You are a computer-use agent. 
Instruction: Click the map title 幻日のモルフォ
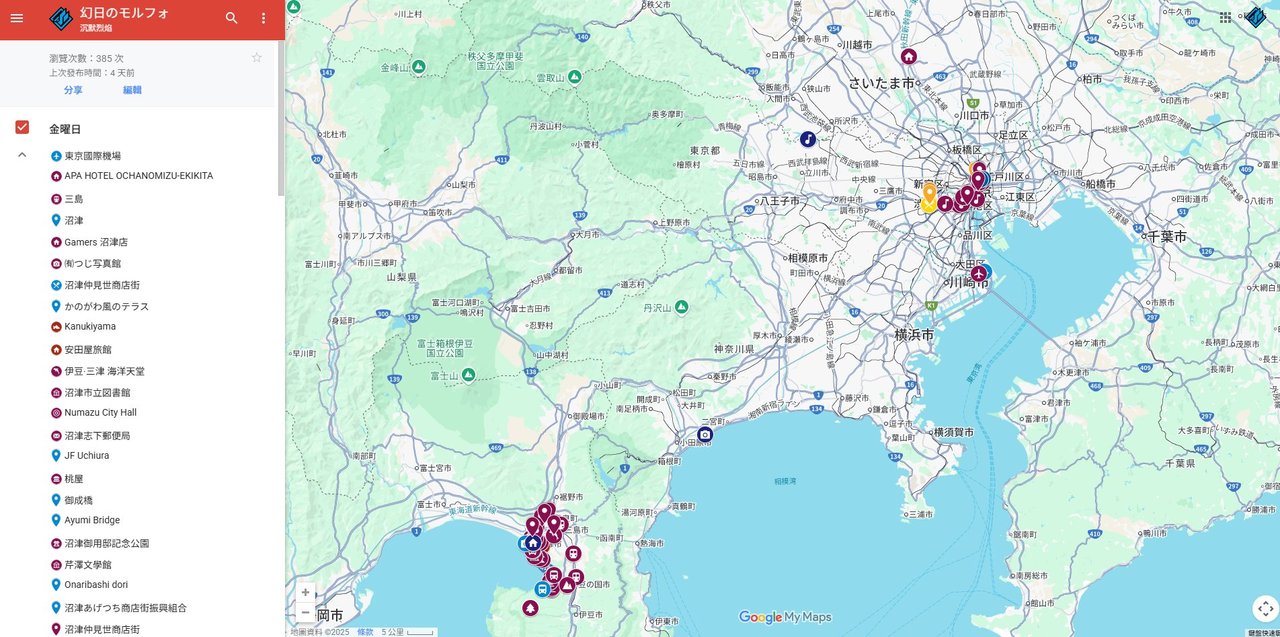pyautogui.click(x=125, y=12)
